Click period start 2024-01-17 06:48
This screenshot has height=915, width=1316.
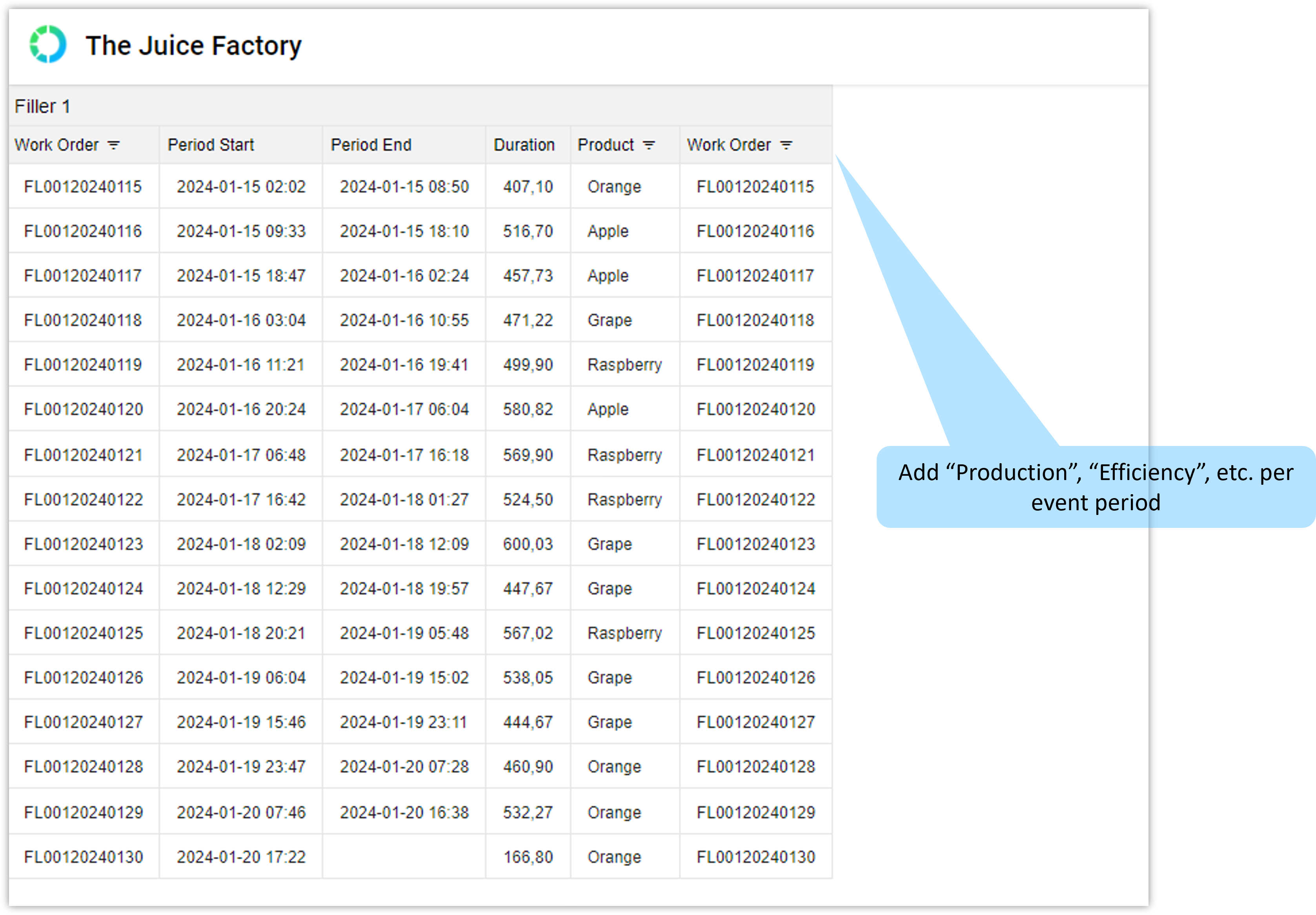241,455
